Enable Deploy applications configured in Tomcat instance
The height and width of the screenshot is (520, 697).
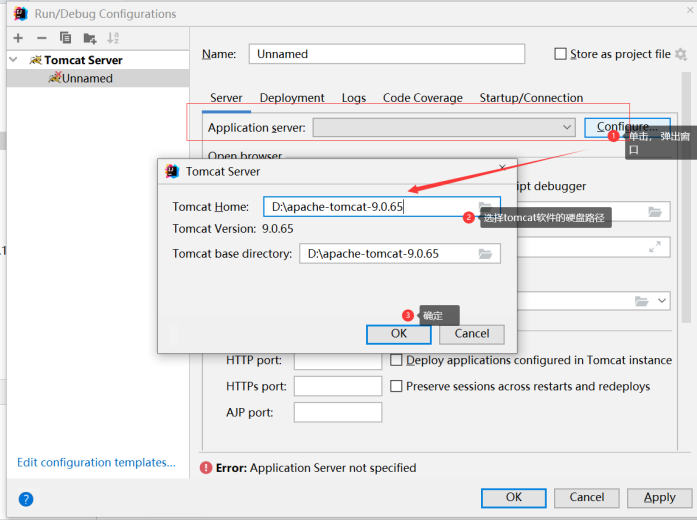[x=396, y=360]
